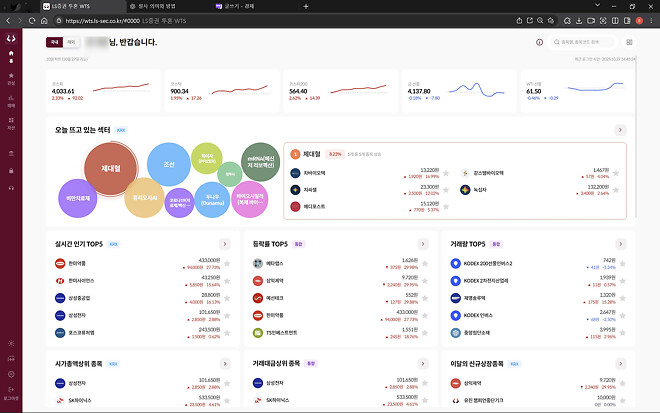Select the 두나무(Dunamu) sector bubble
660x413 pixels.
point(212,200)
